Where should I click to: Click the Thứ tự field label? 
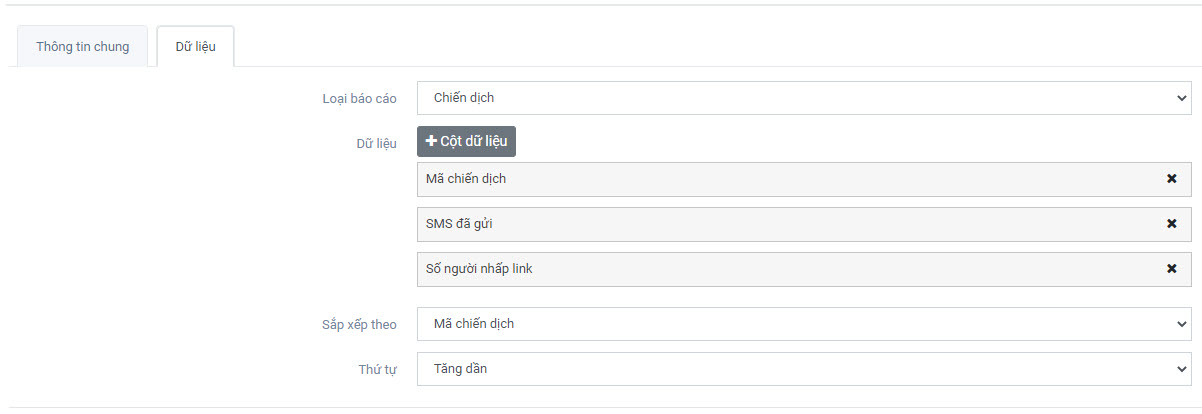(377, 370)
